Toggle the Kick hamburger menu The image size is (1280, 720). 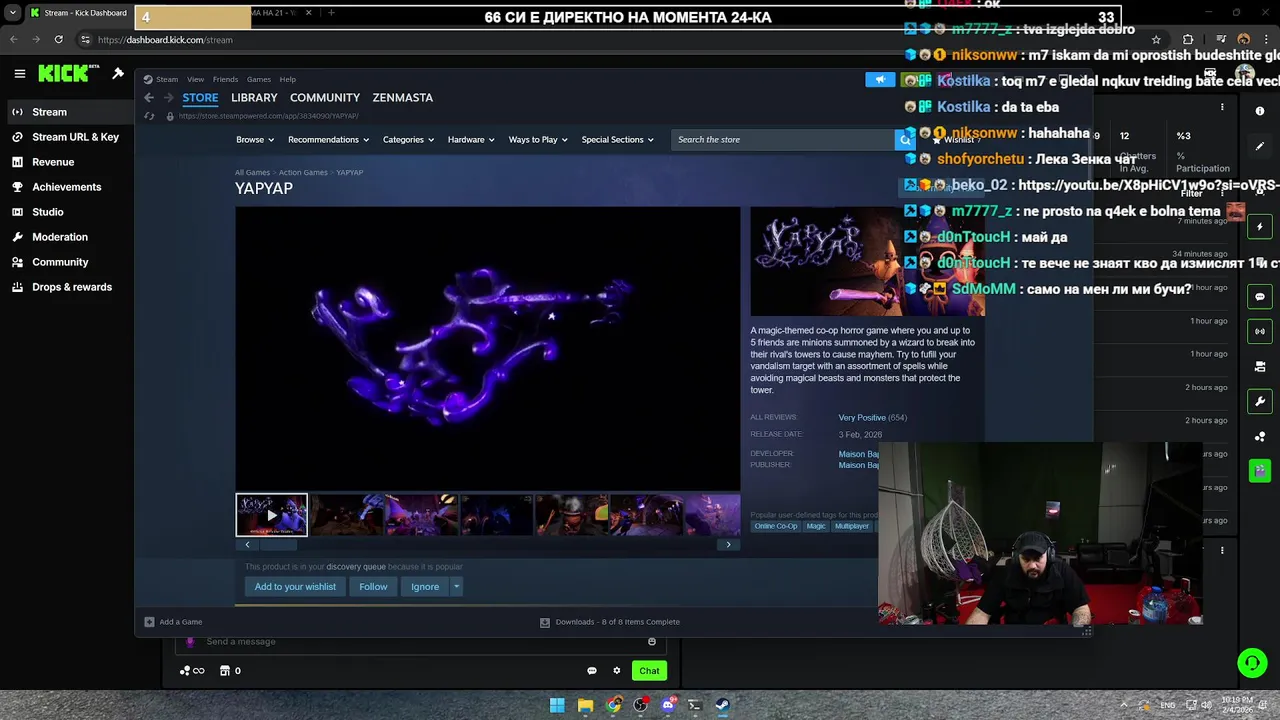click(19, 73)
